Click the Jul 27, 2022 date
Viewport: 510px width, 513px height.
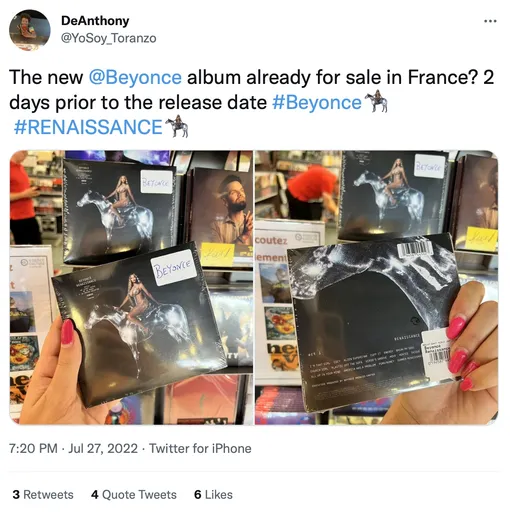click(103, 449)
